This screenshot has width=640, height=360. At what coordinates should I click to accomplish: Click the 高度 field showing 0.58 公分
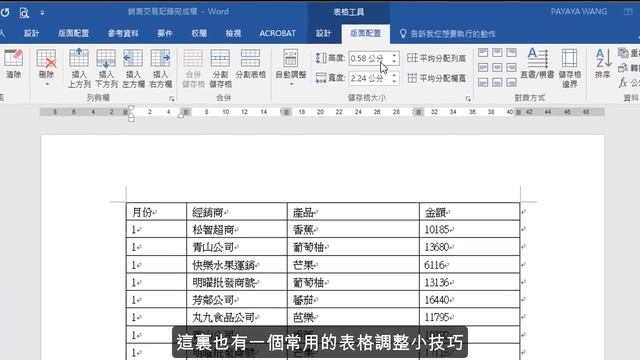370,58
